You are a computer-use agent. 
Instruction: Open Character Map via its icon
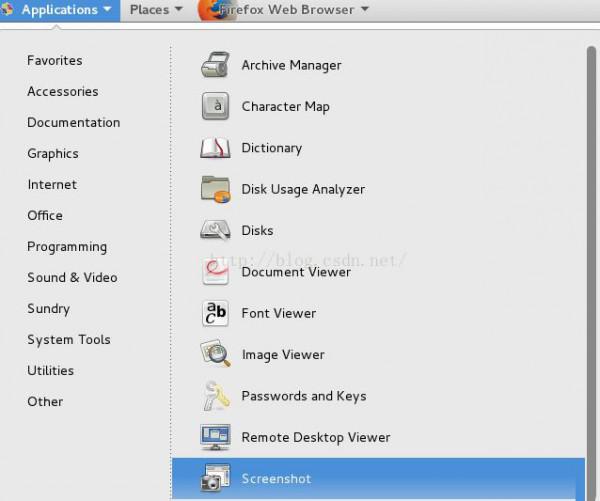[216, 107]
